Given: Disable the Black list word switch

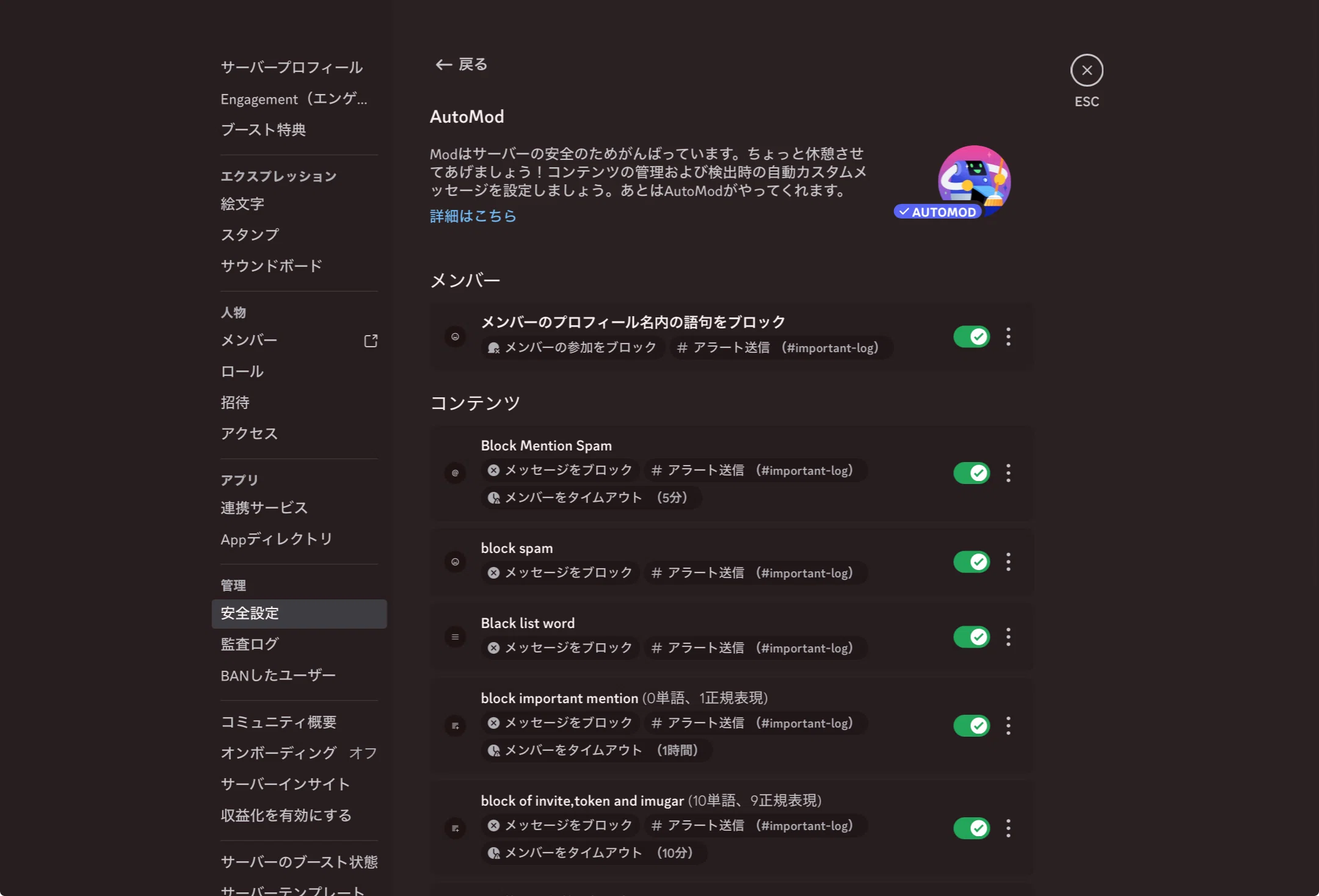Looking at the screenshot, I should (x=972, y=637).
